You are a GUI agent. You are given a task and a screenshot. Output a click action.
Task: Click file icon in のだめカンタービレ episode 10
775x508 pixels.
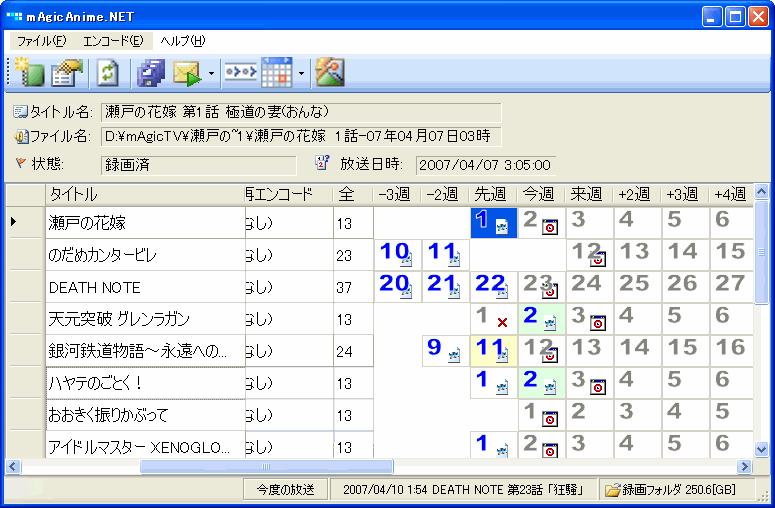click(x=406, y=259)
